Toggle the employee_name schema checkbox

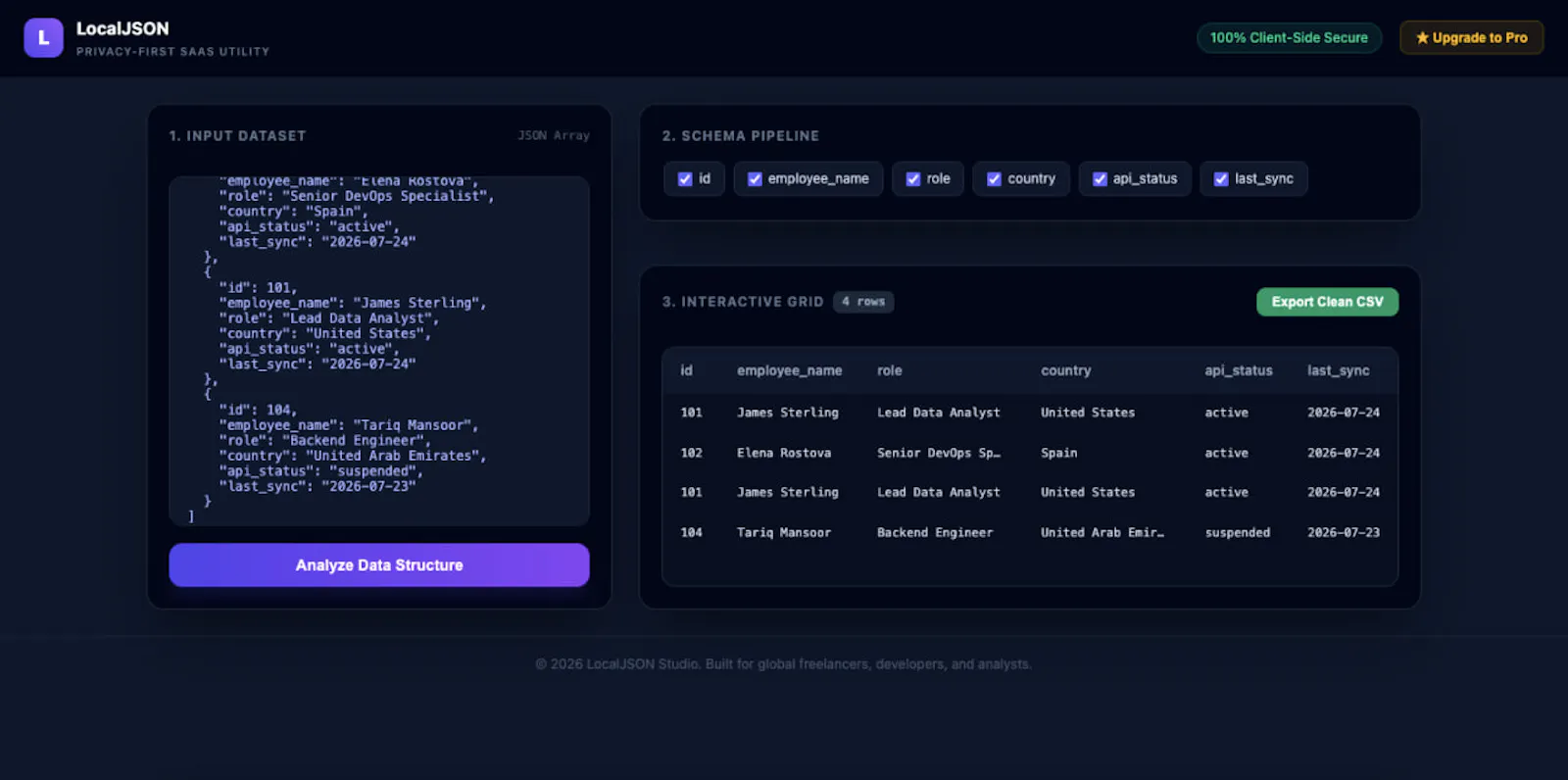[x=755, y=179]
